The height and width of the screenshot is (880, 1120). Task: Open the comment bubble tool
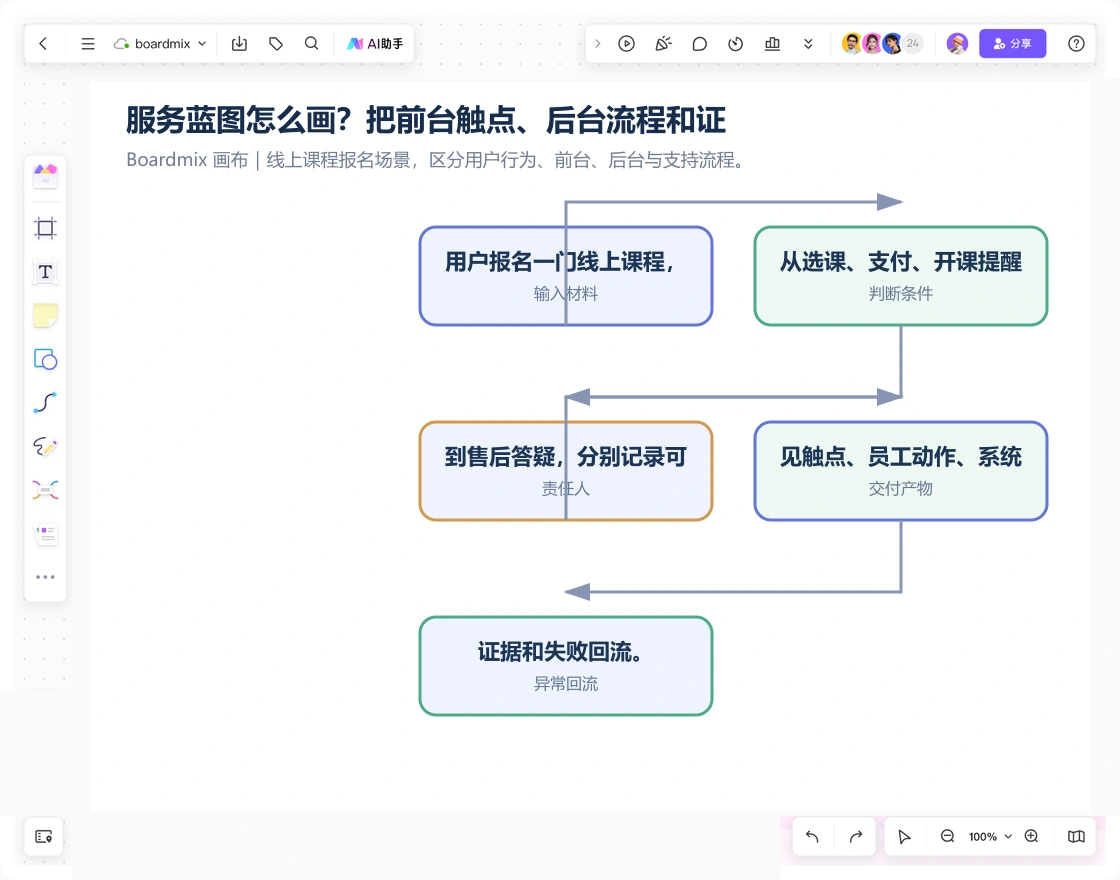pyautogui.click(x=700, y=44)
